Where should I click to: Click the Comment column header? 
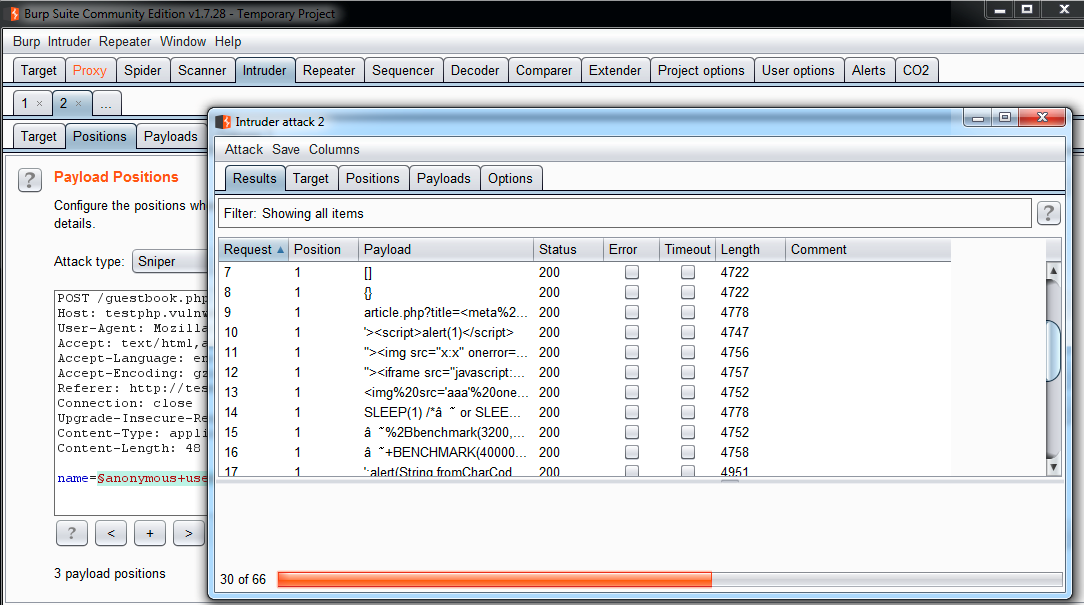868,250
